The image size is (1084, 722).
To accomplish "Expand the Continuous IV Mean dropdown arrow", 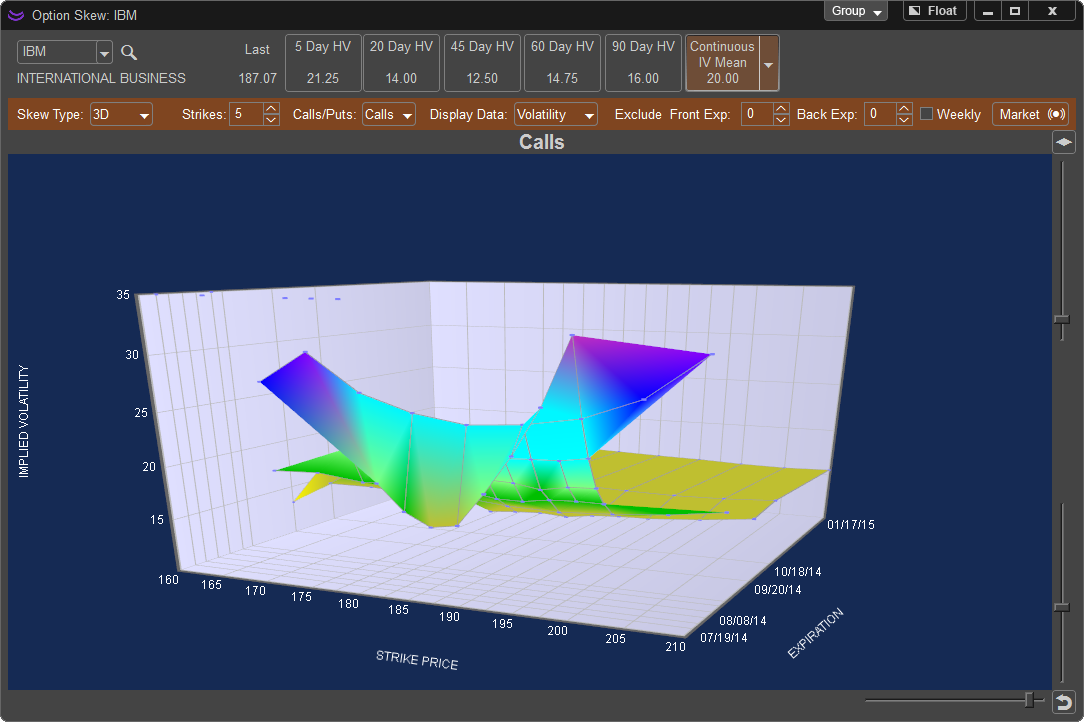I will coord(769,64).
